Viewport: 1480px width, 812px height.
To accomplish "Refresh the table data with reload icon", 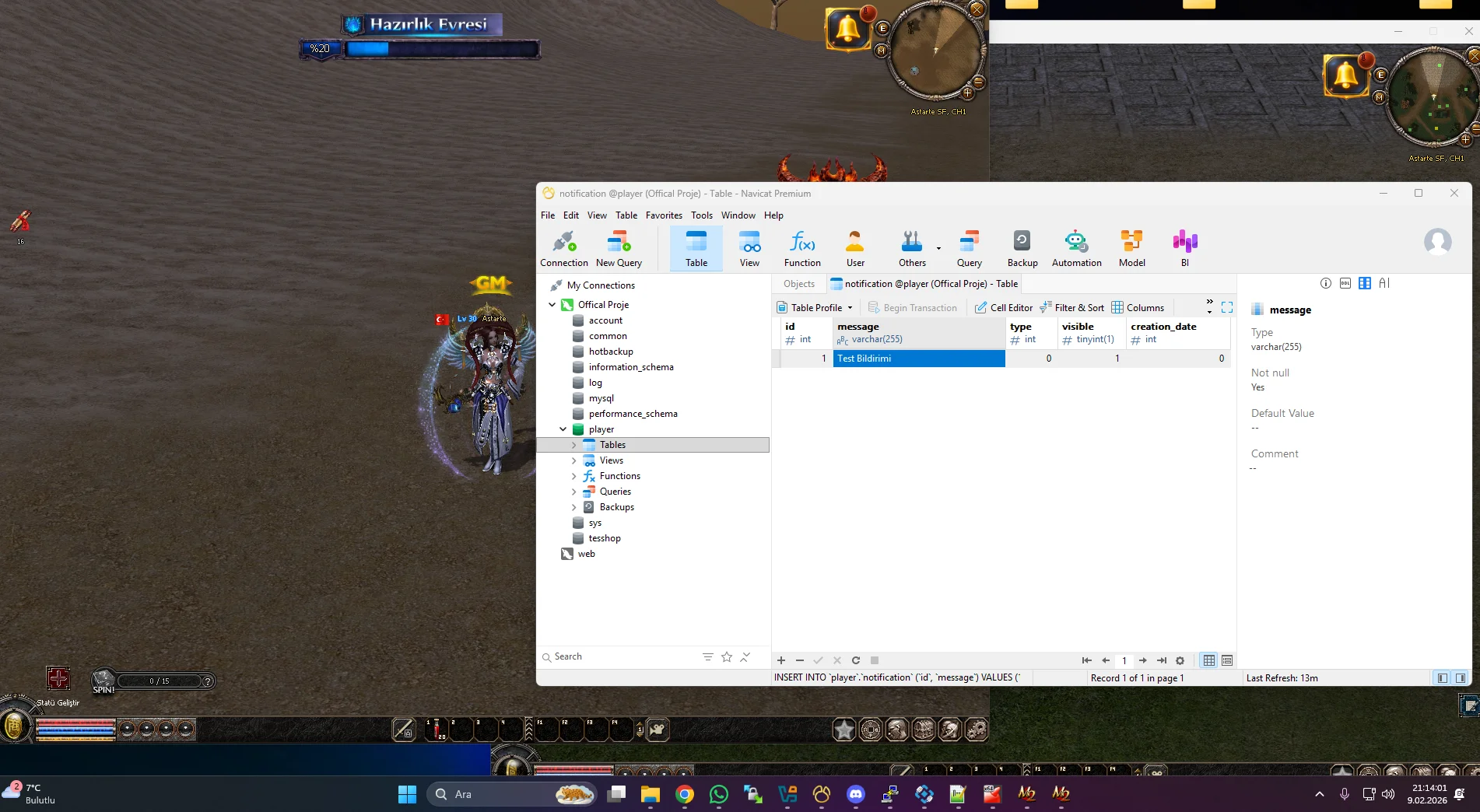I will pos(856,660).
